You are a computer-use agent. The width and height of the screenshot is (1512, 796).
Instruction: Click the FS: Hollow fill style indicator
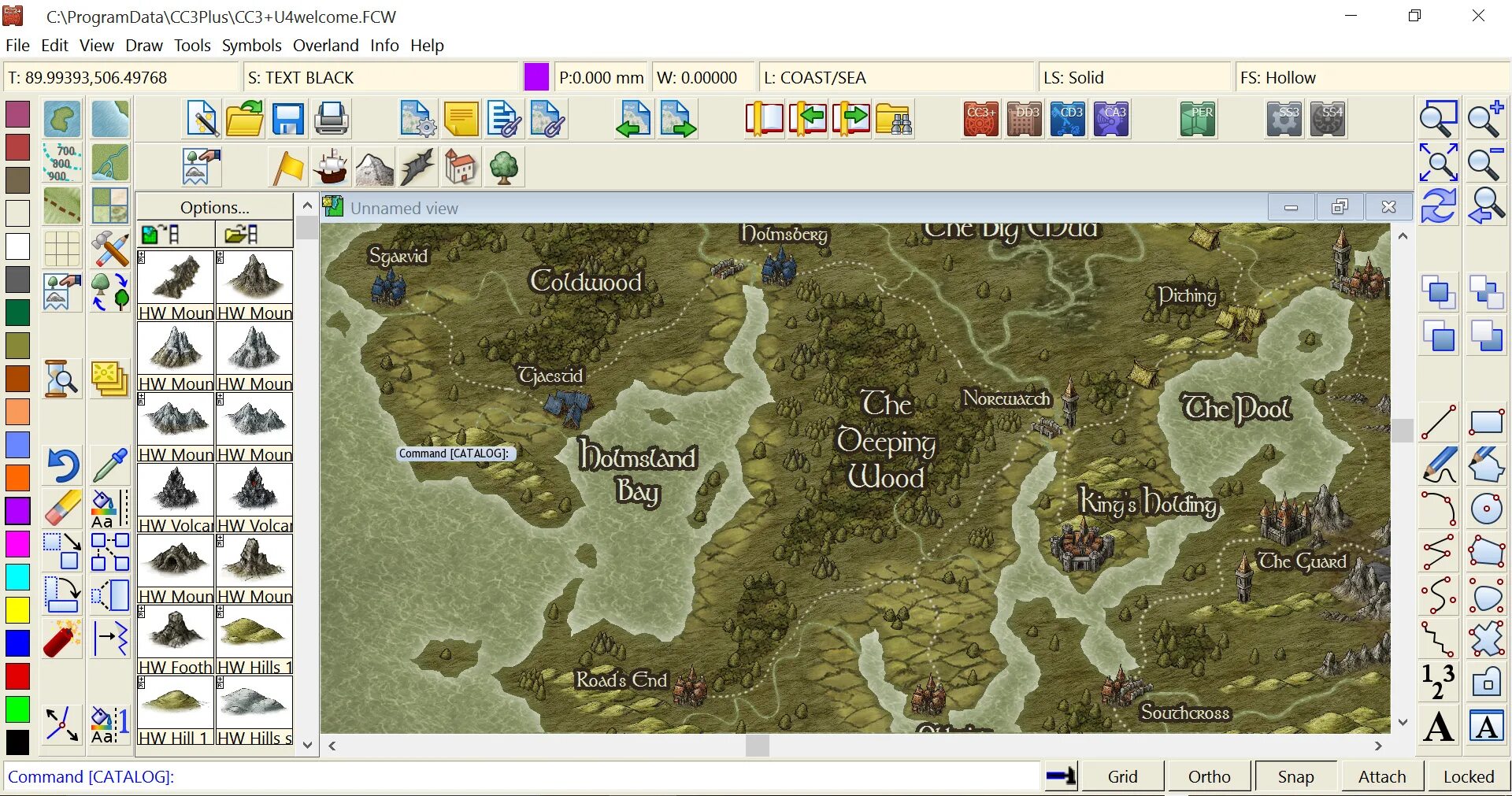1372,78
